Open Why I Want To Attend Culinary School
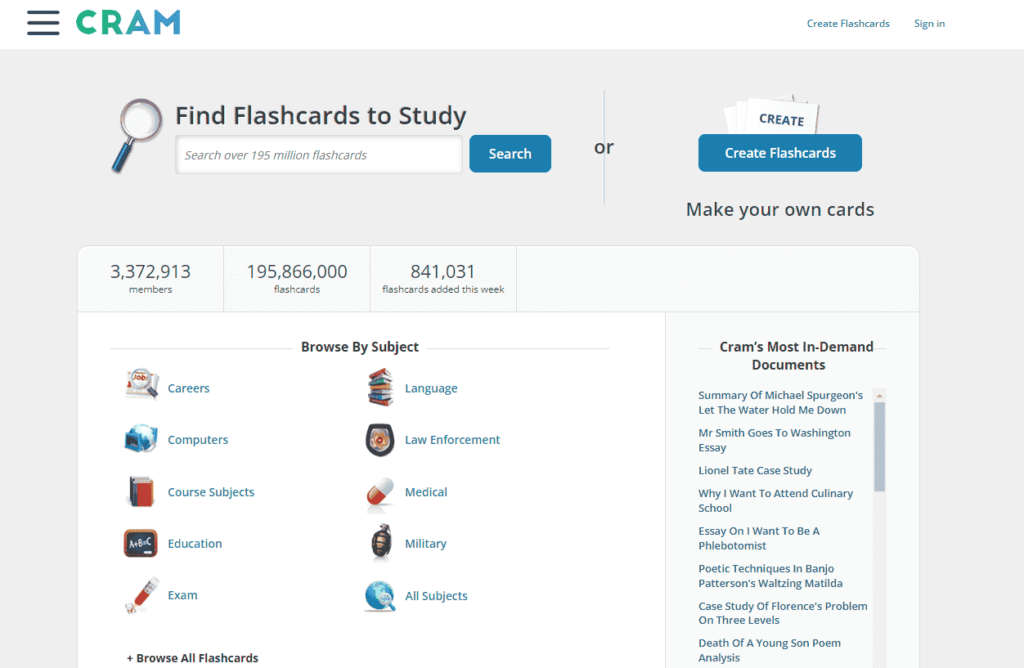Viewport: 1024px width, 668px height. point(775,500)
